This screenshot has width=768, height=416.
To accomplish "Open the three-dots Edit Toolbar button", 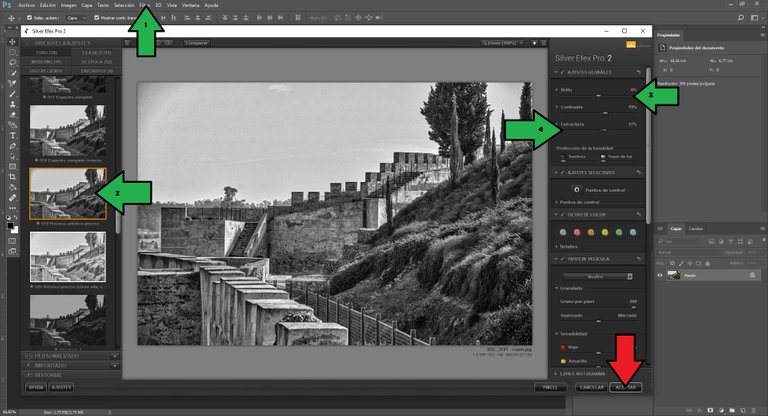I will pos(12,208).
